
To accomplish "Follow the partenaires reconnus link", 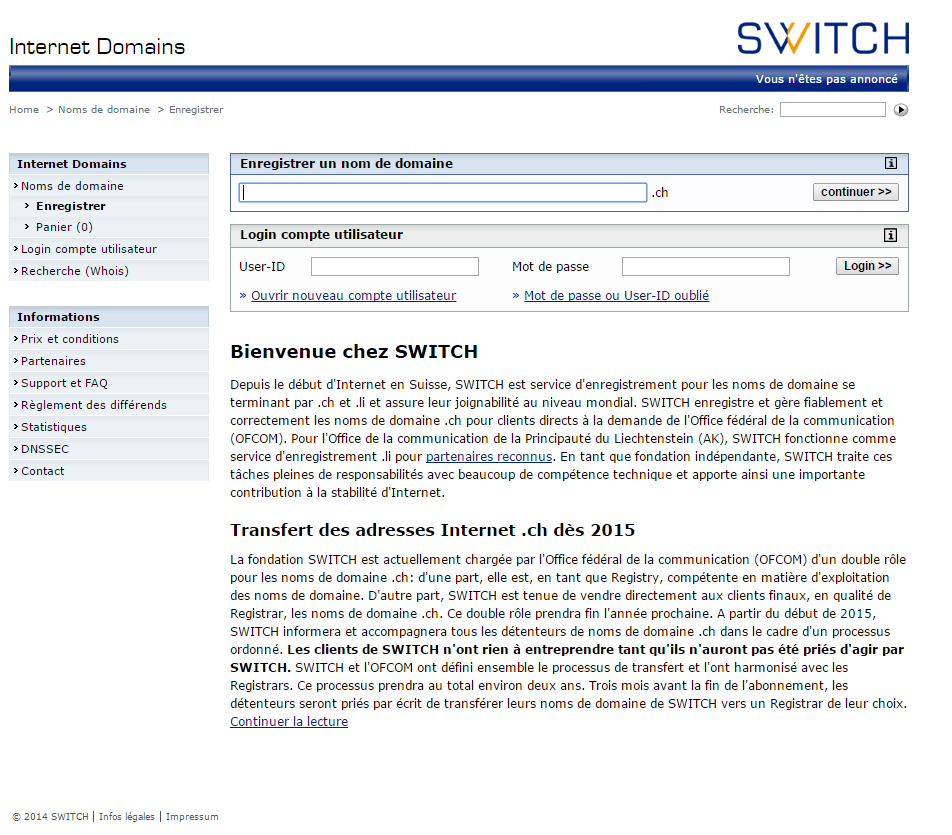I will pos(489,457).
